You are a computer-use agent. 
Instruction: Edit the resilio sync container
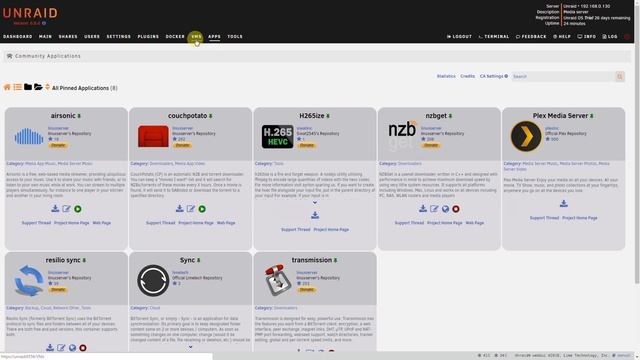point(61,347)
